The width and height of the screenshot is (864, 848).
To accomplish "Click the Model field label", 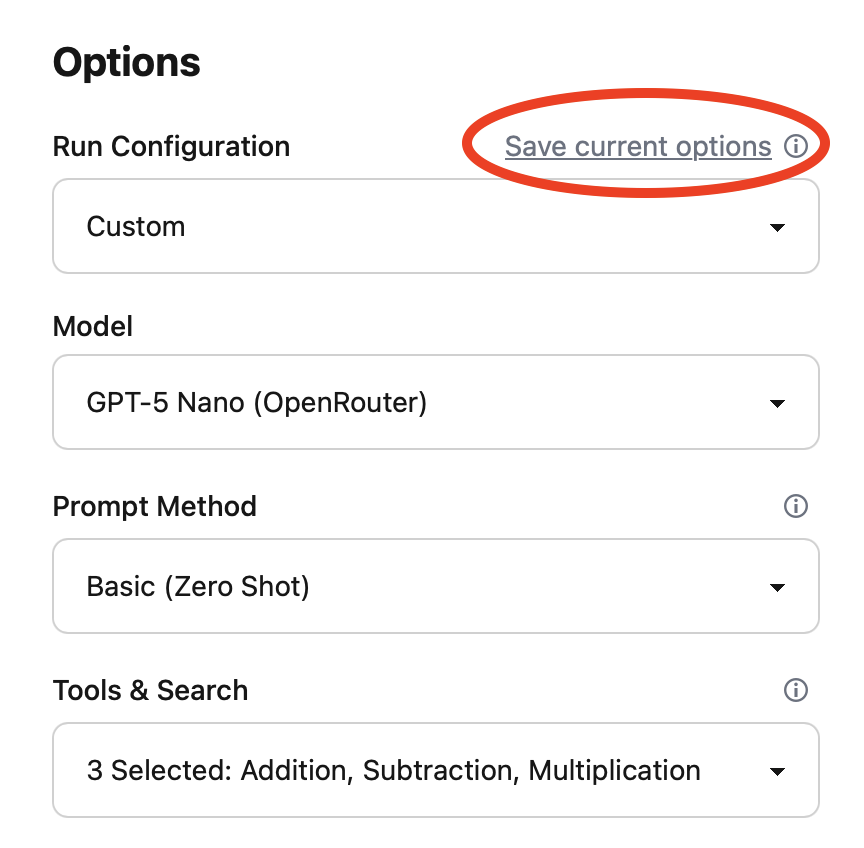I will pos(93,326).
